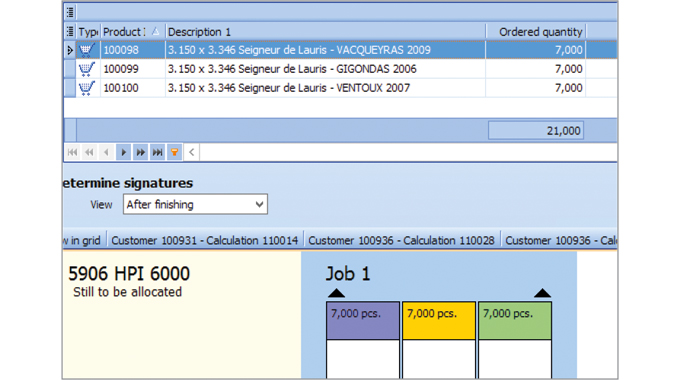Screen dimensions: 680x380
Task: Select the VENTOUX 2007 description cell
Action: (x=325, y=88)
